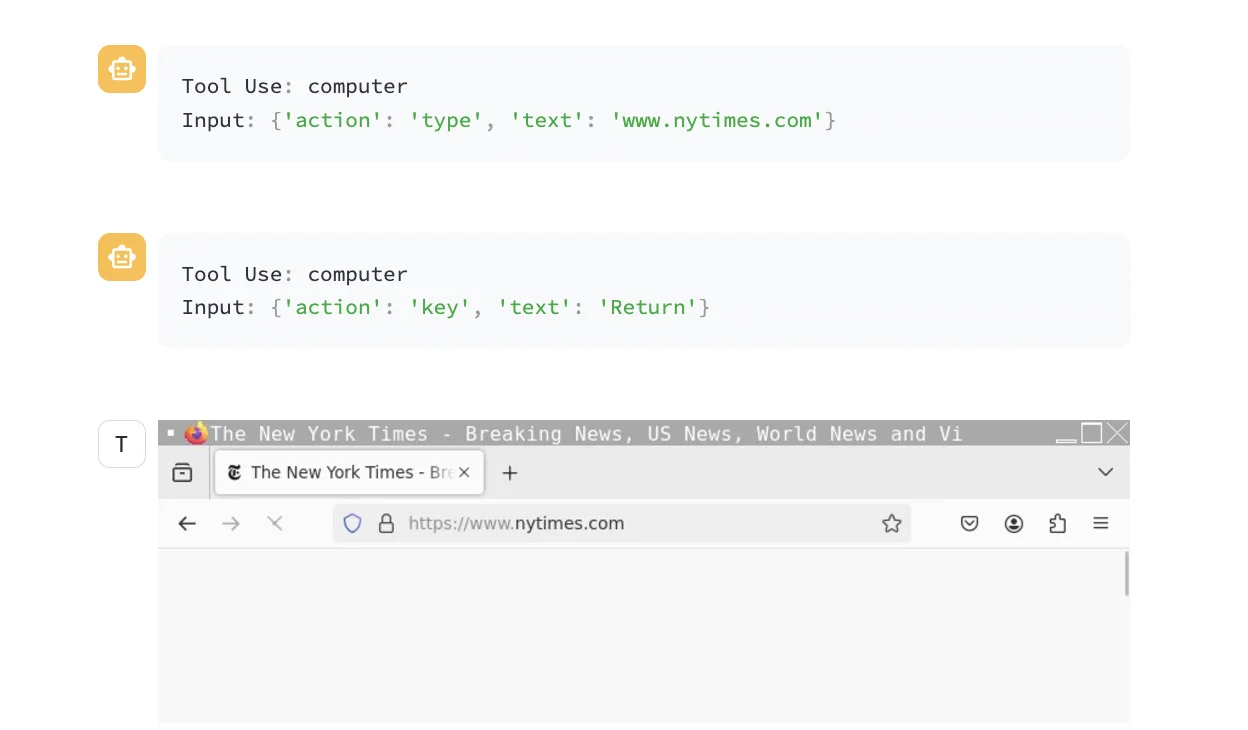Expand the list all tabs chevron
Viewport: 1248px width, 730px height.
pos(1105,472)
